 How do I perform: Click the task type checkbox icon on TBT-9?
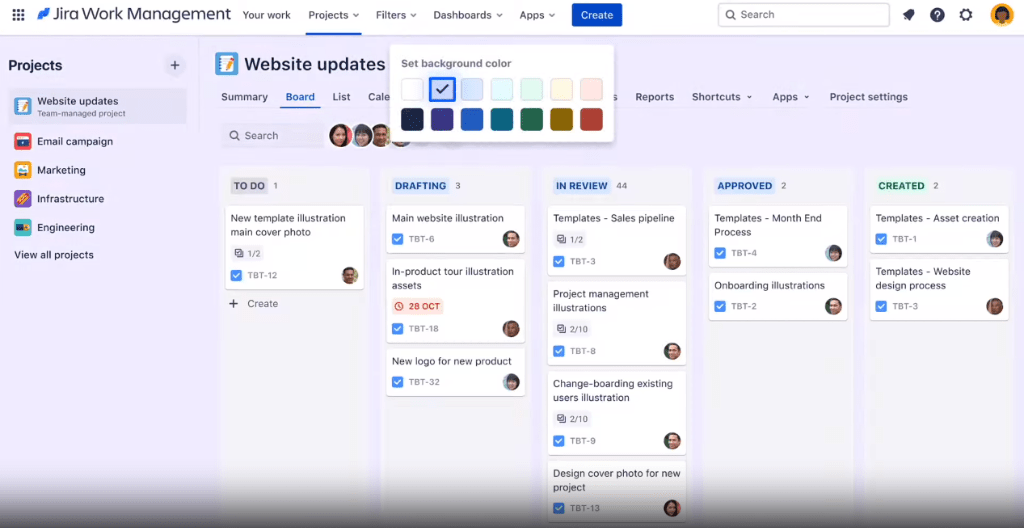(559, 441)
